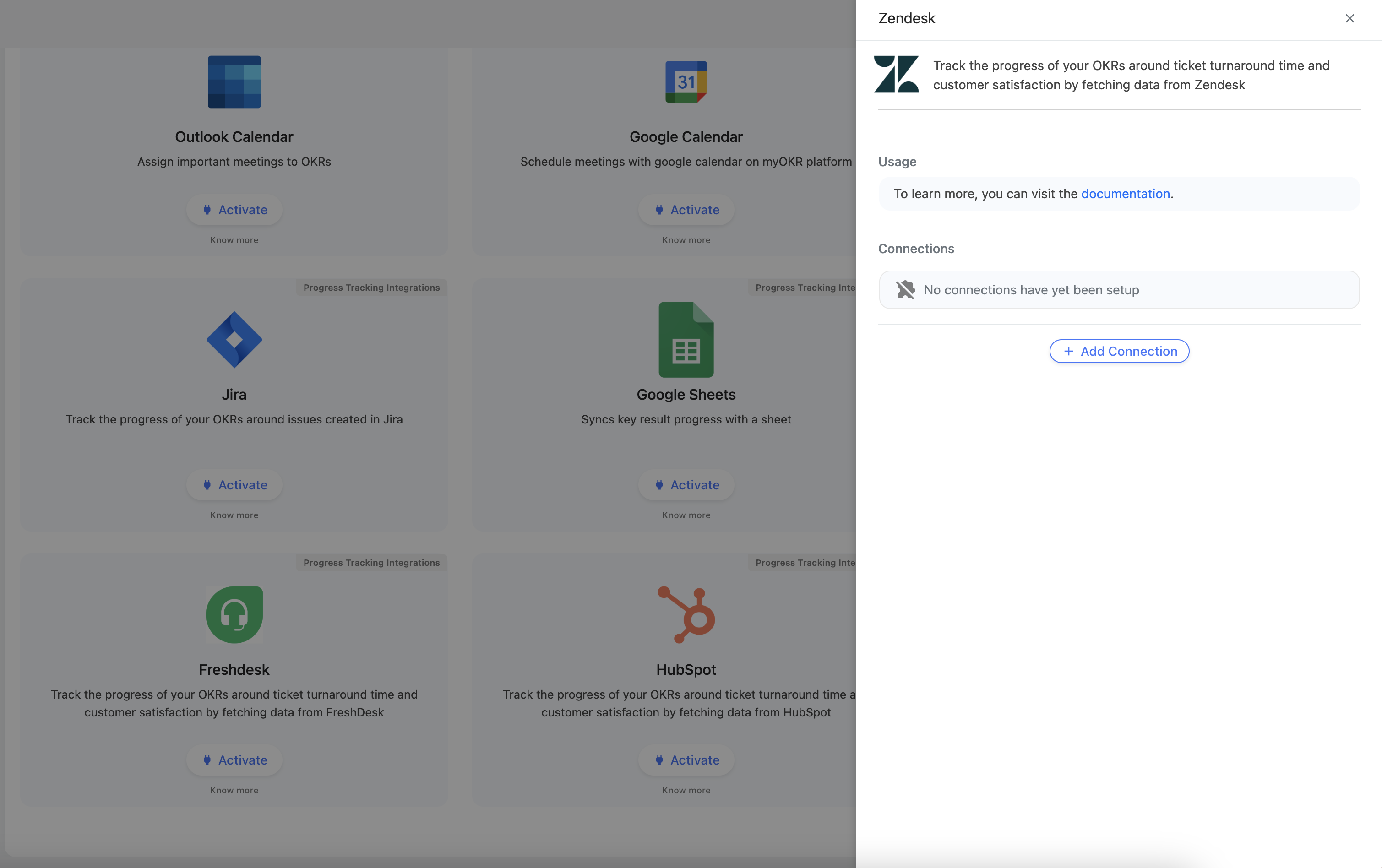Click the Connections section heading

click(916, 249)
